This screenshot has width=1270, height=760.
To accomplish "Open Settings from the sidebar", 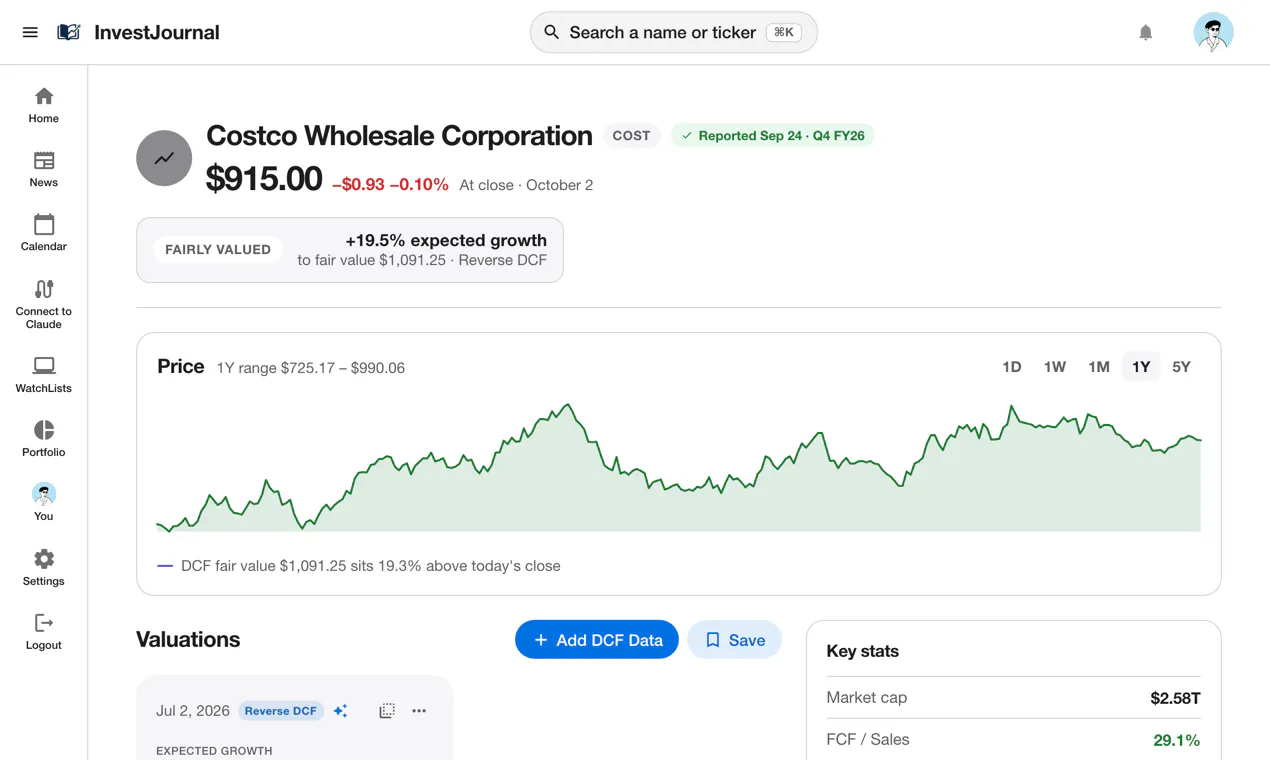I will (44, 568).
